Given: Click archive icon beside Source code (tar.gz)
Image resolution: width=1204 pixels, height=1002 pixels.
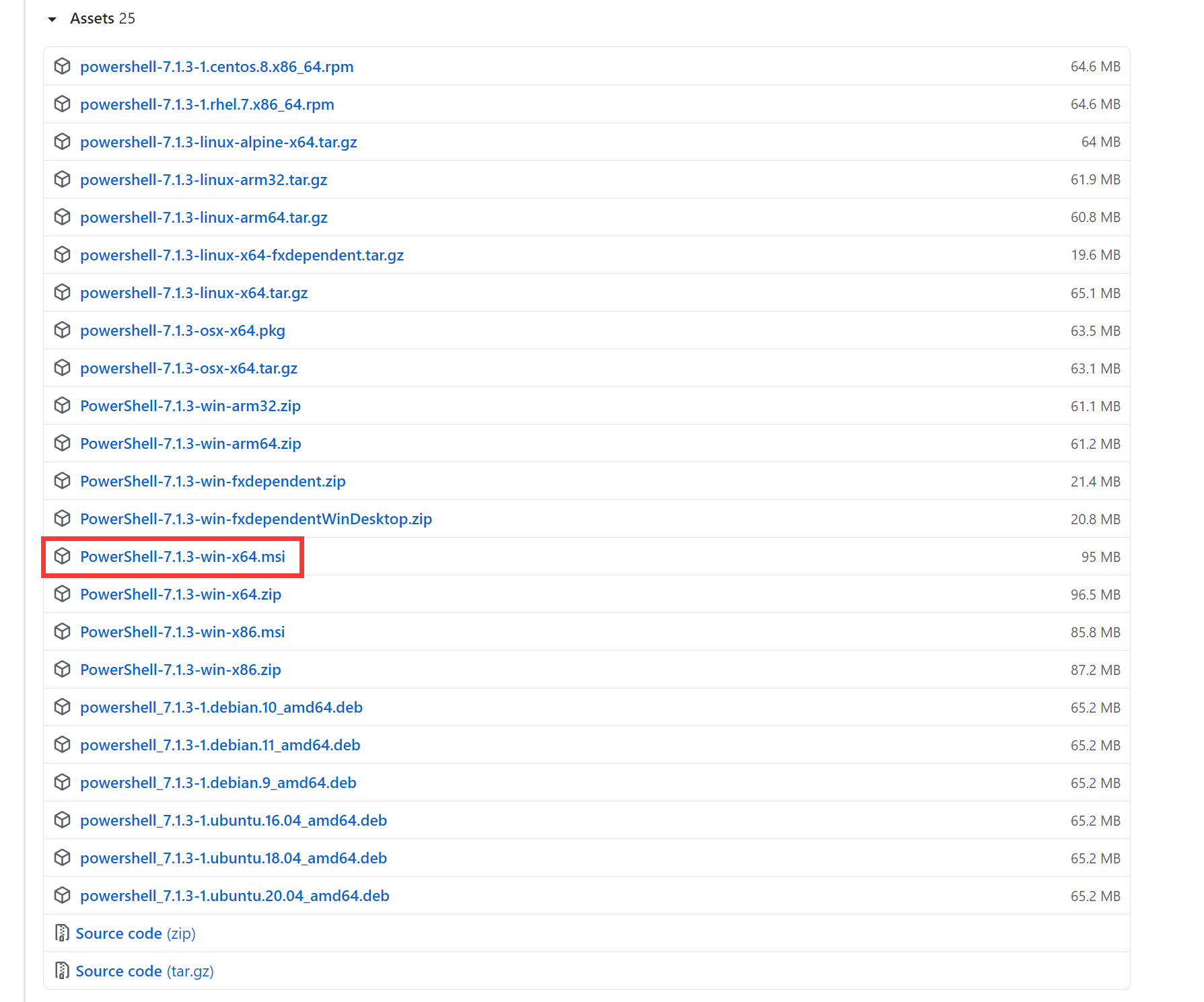Looking at the screenshot, I should [x=62, y=970].
